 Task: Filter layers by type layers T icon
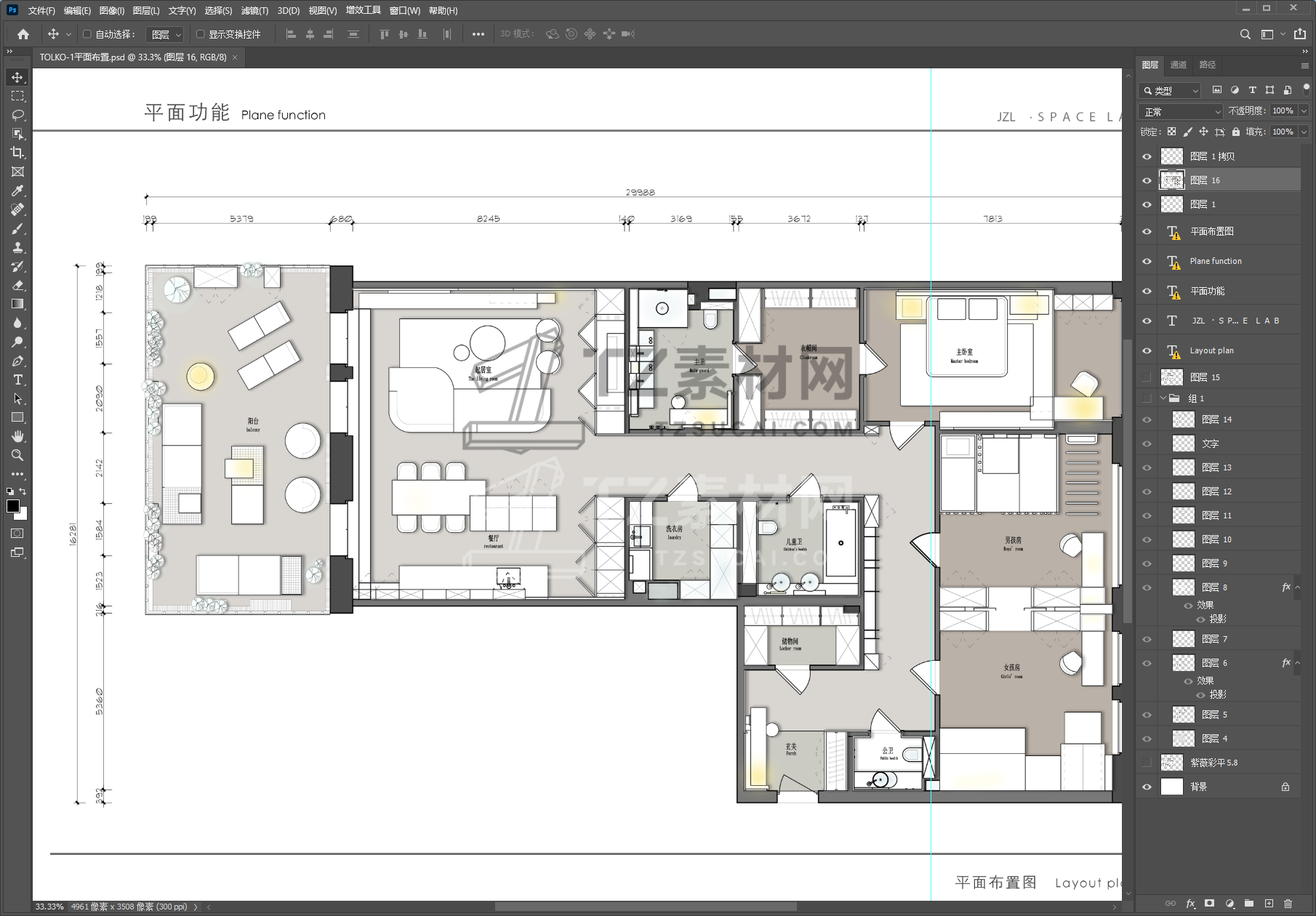[1252, 90]
